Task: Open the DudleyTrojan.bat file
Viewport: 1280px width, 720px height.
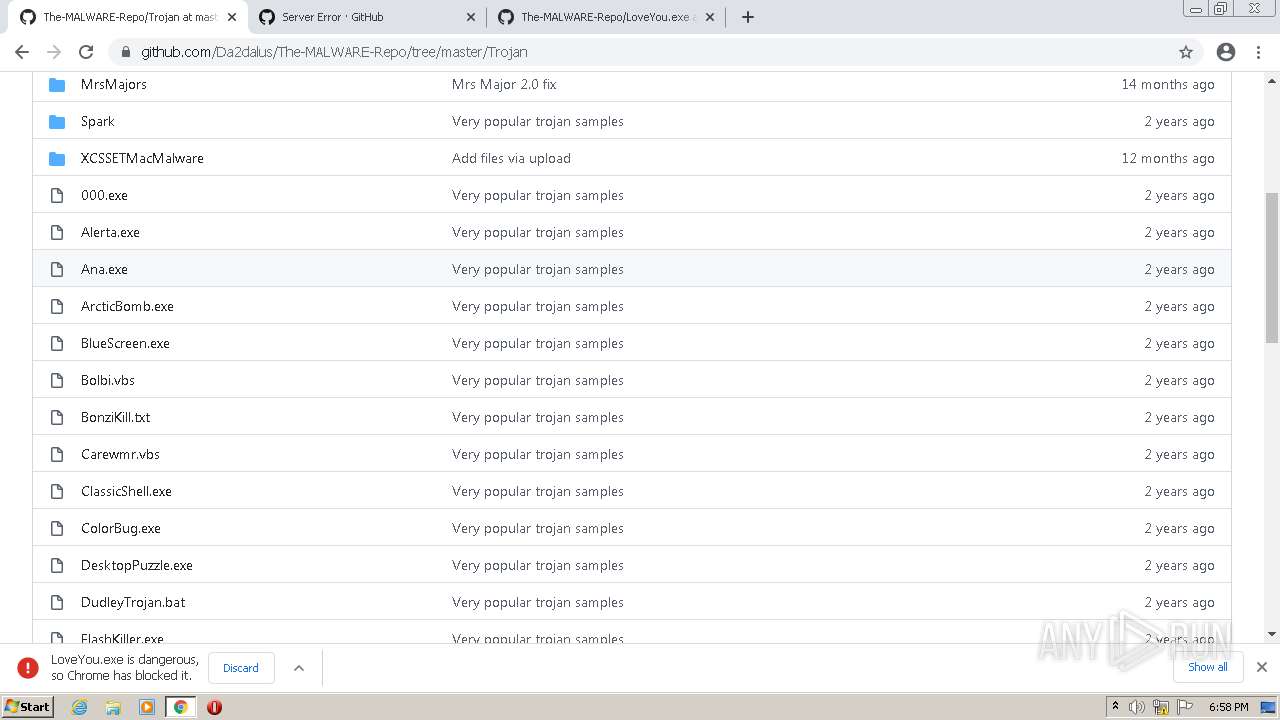Action: [133, 602]
